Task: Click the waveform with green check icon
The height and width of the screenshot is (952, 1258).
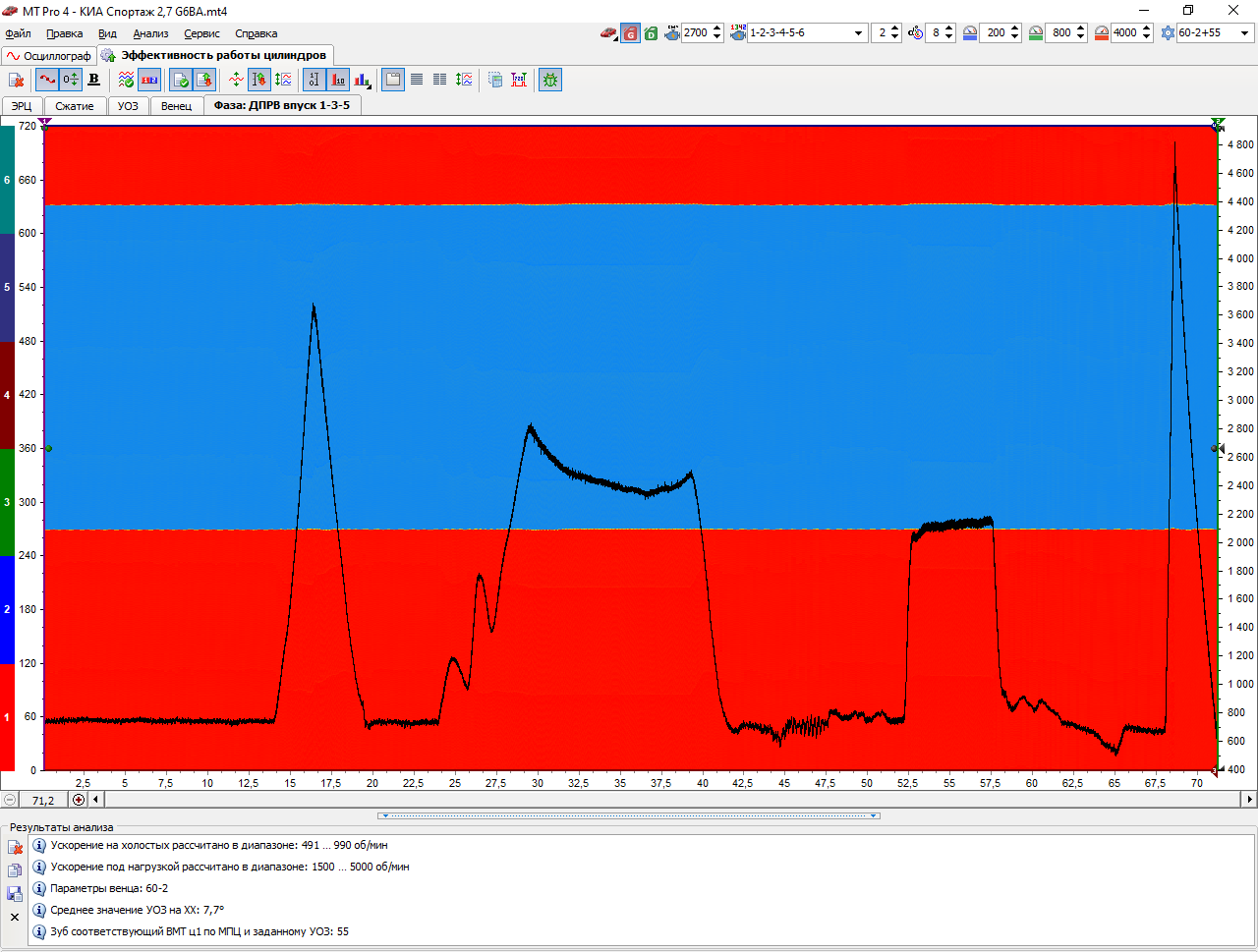Action: point(127,80)
